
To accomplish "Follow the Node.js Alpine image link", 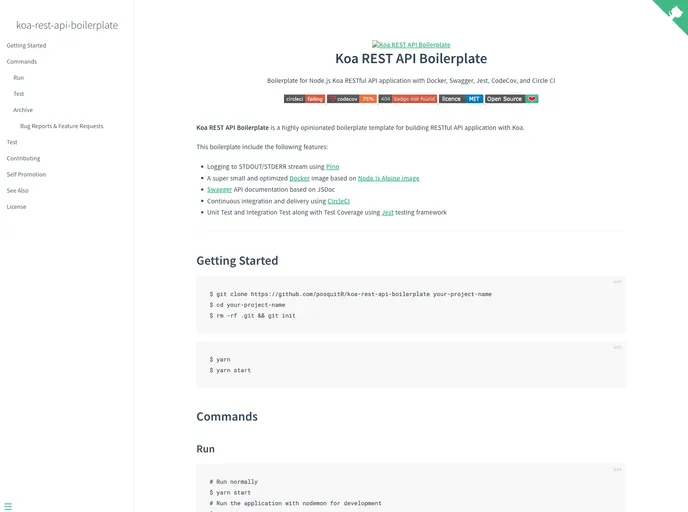I will pyautogui.click(x=388, y=178).
